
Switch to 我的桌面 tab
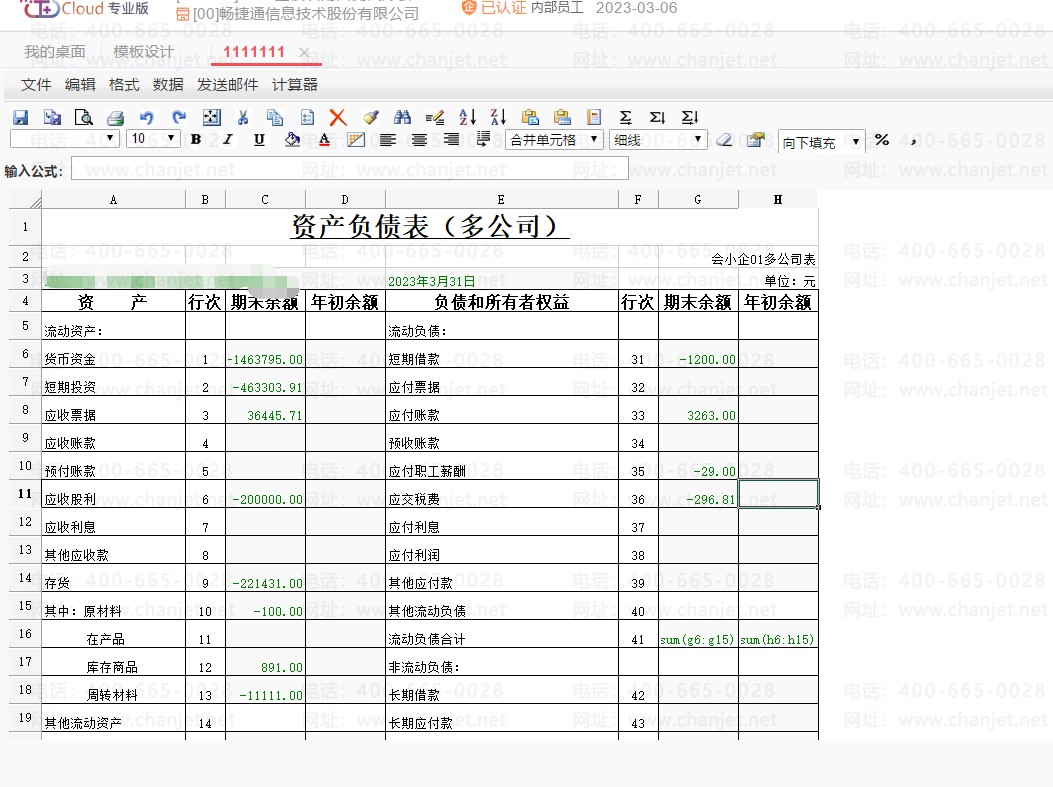pos(55,52)
